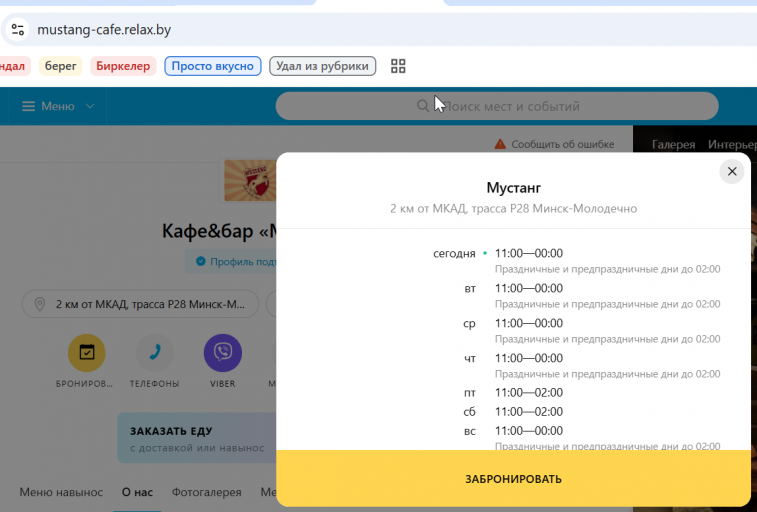Click the red warning triangle icon
The width and height of the screenshot is (757, 512).
point(500,144)
